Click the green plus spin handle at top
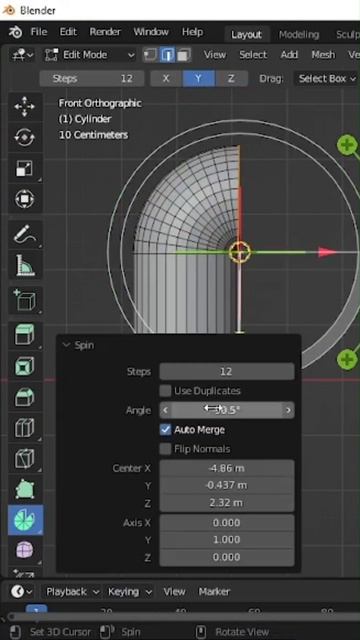This screenshot has width=360, height=640. coord(347,144)
